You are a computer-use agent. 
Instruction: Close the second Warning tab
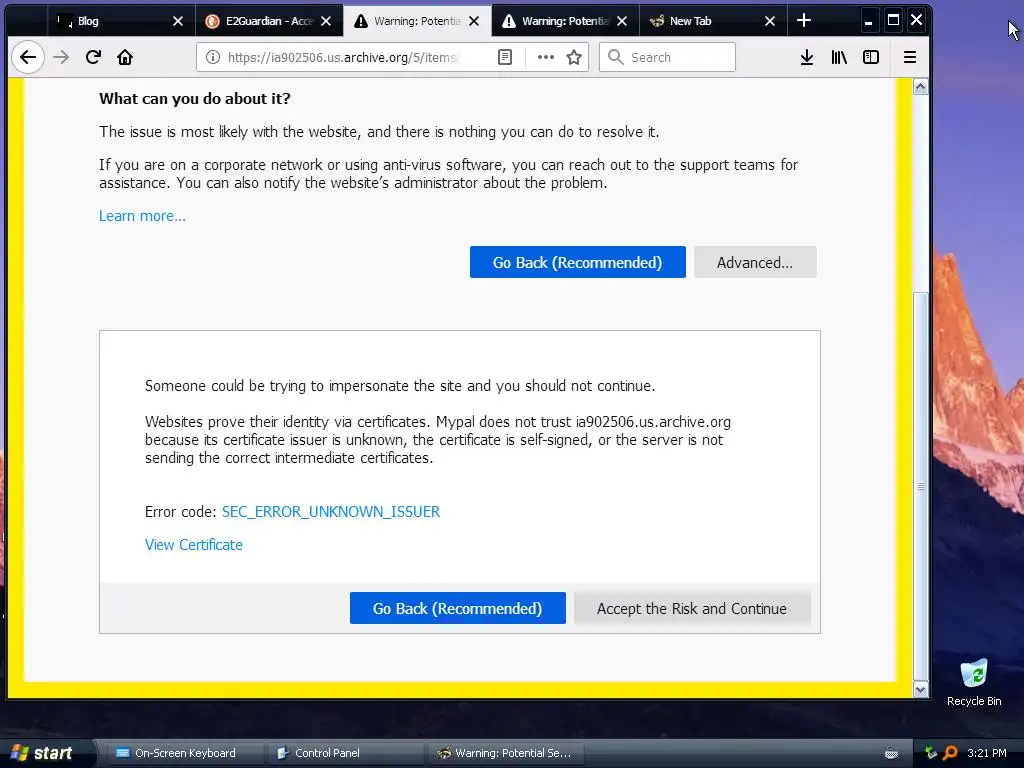(622, 21)
